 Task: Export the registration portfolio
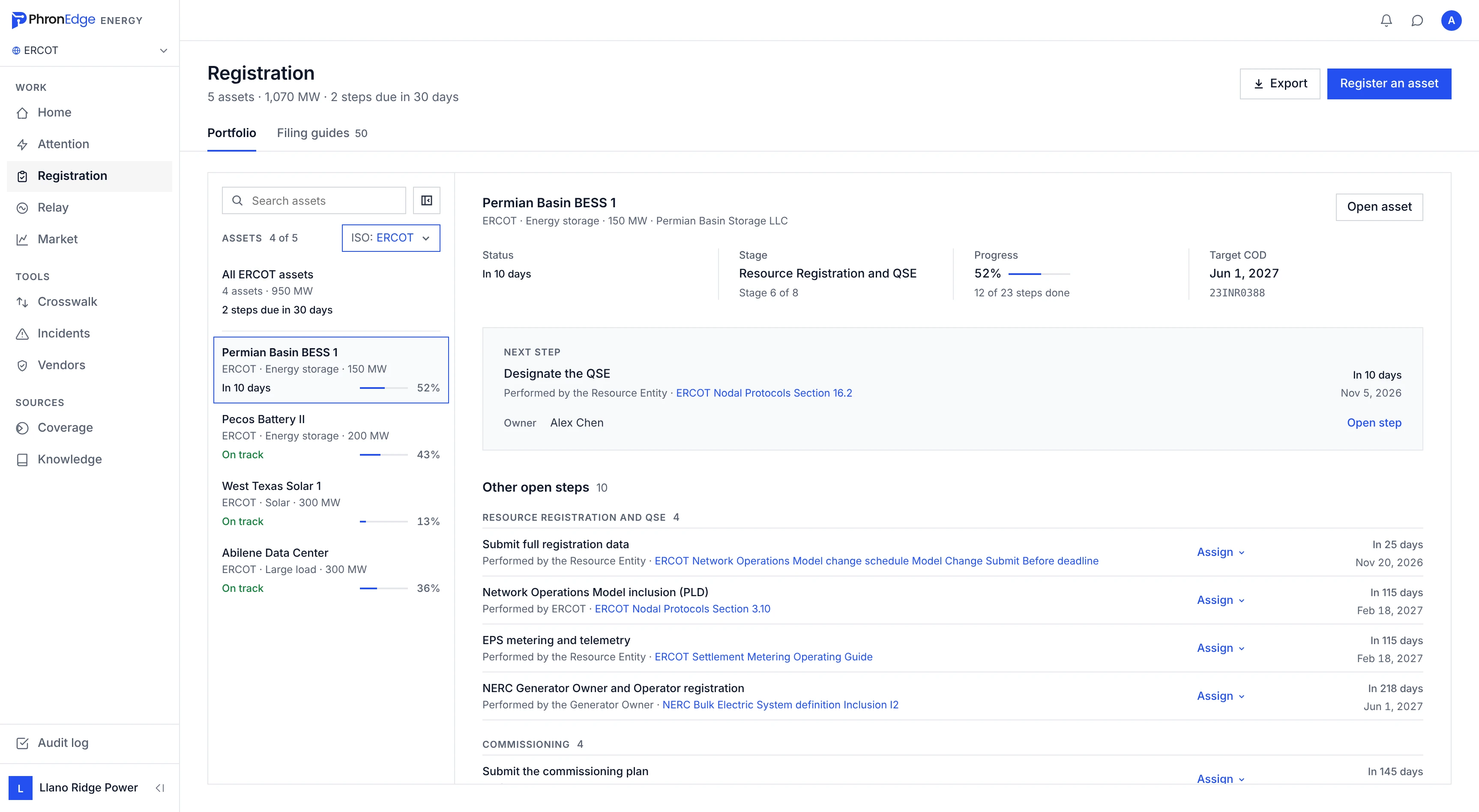1280,84
